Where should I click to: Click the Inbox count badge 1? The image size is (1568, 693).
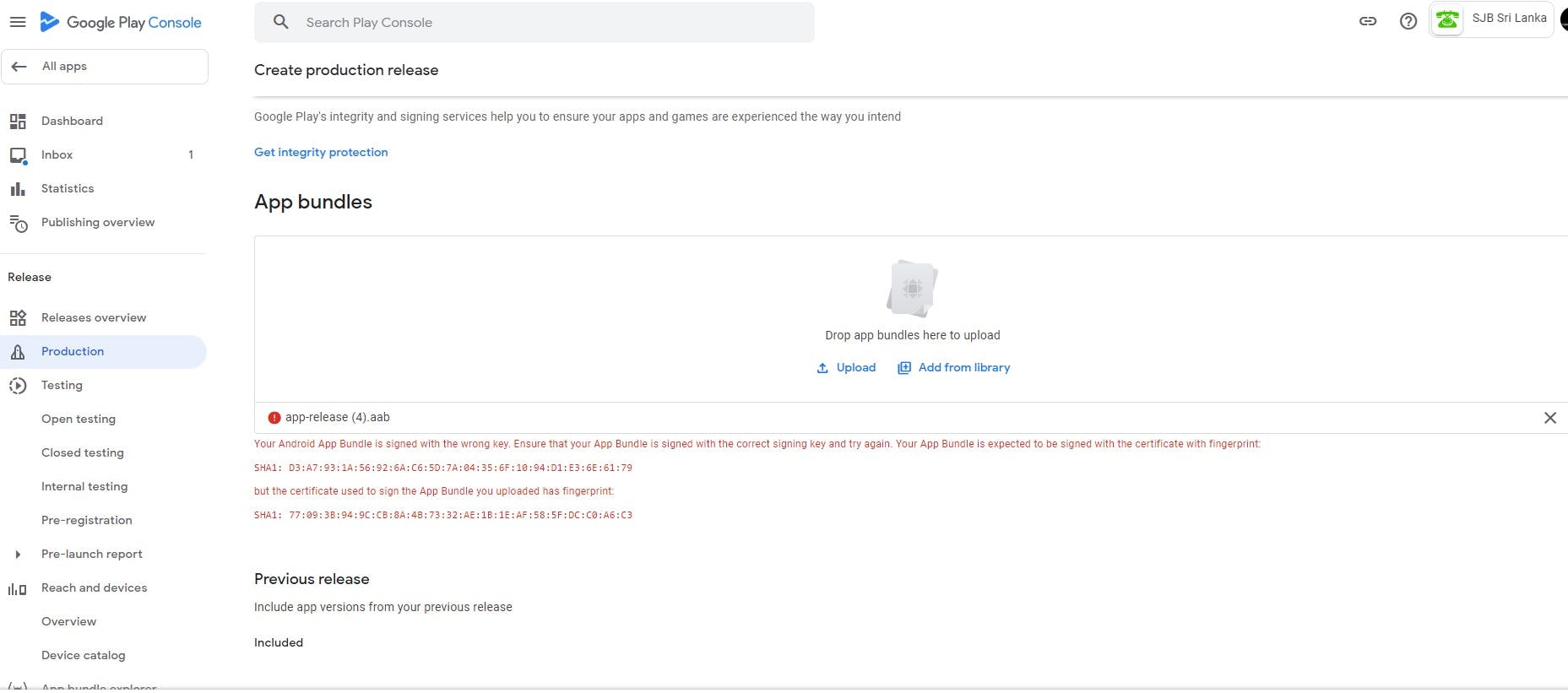click(191, 155)
